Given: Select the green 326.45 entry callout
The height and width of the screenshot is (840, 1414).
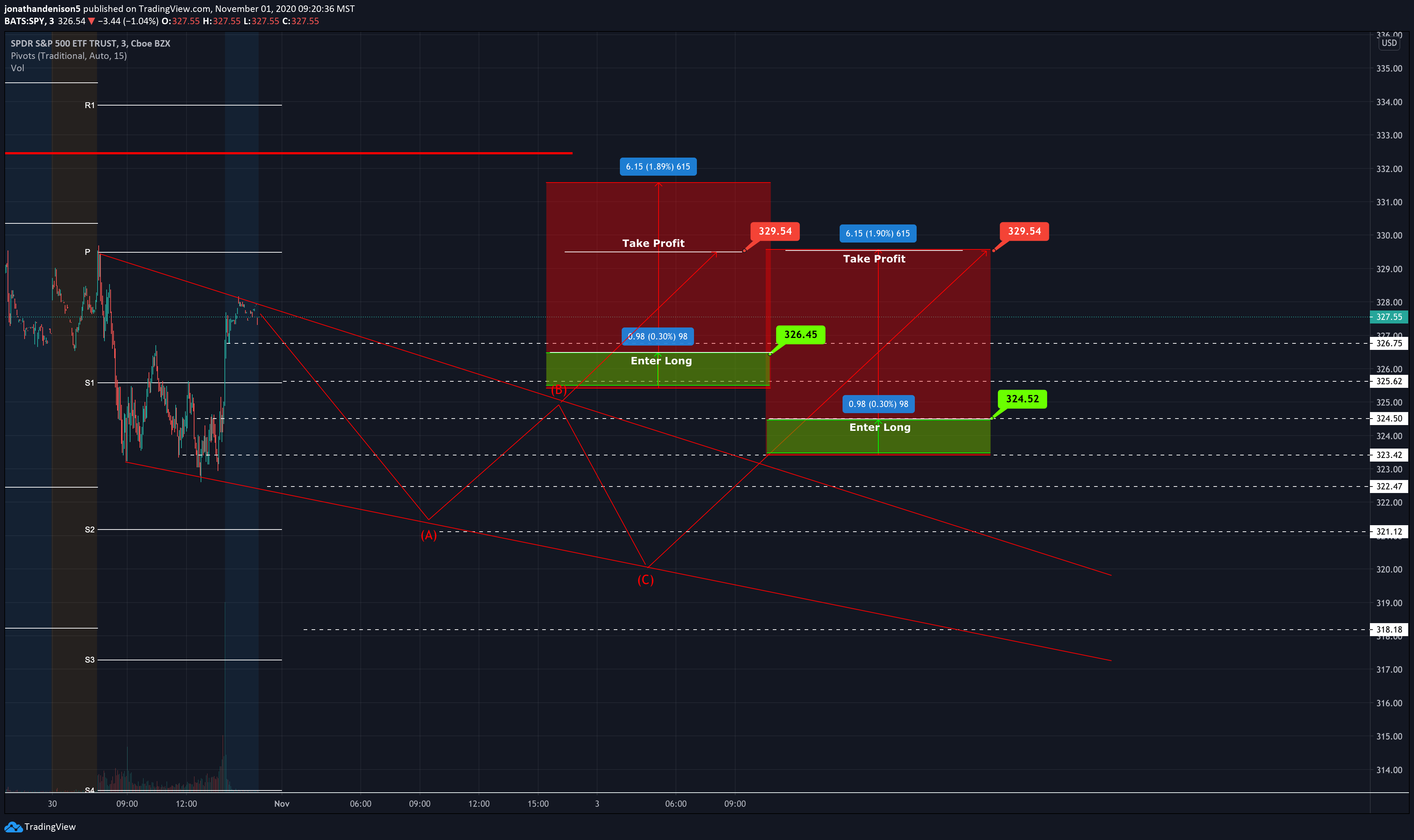Looking at the screenshot, I should click(800, 335).
